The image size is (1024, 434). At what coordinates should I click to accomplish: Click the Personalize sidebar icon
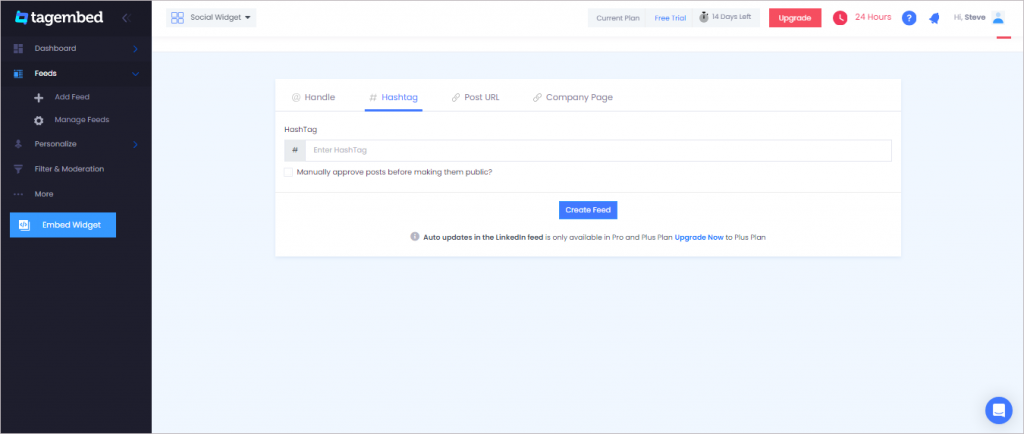pos(18,144)
